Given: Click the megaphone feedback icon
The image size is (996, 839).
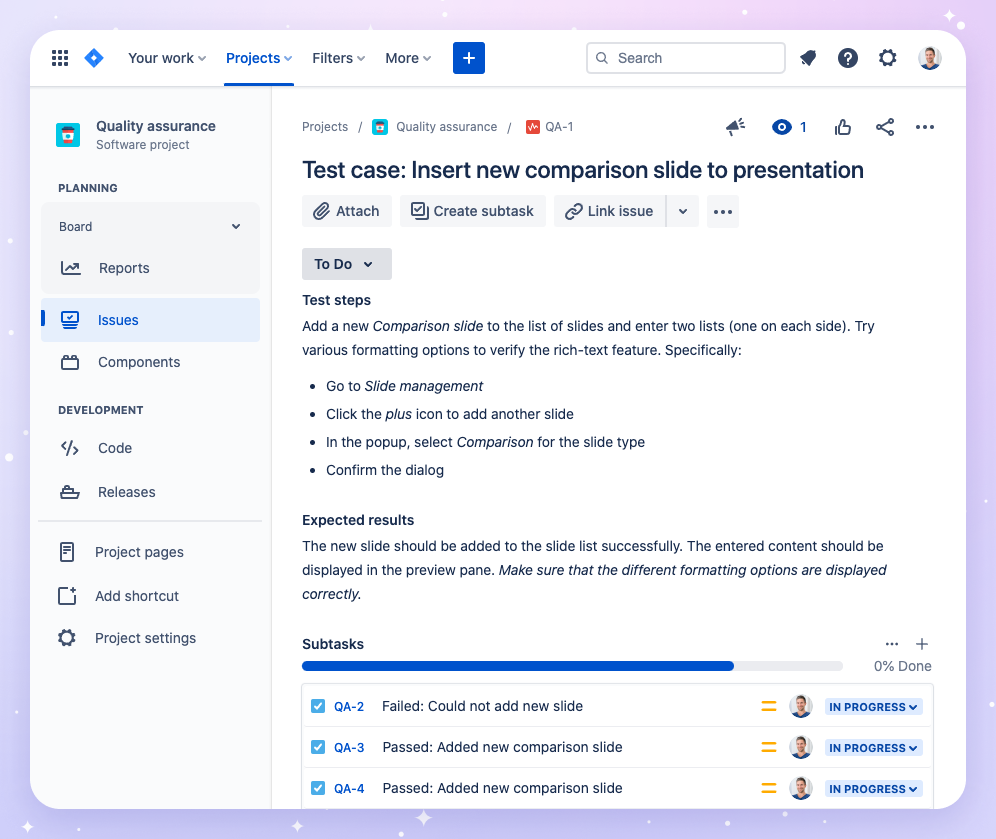Looking at the screenshot, I should (736, 127).
